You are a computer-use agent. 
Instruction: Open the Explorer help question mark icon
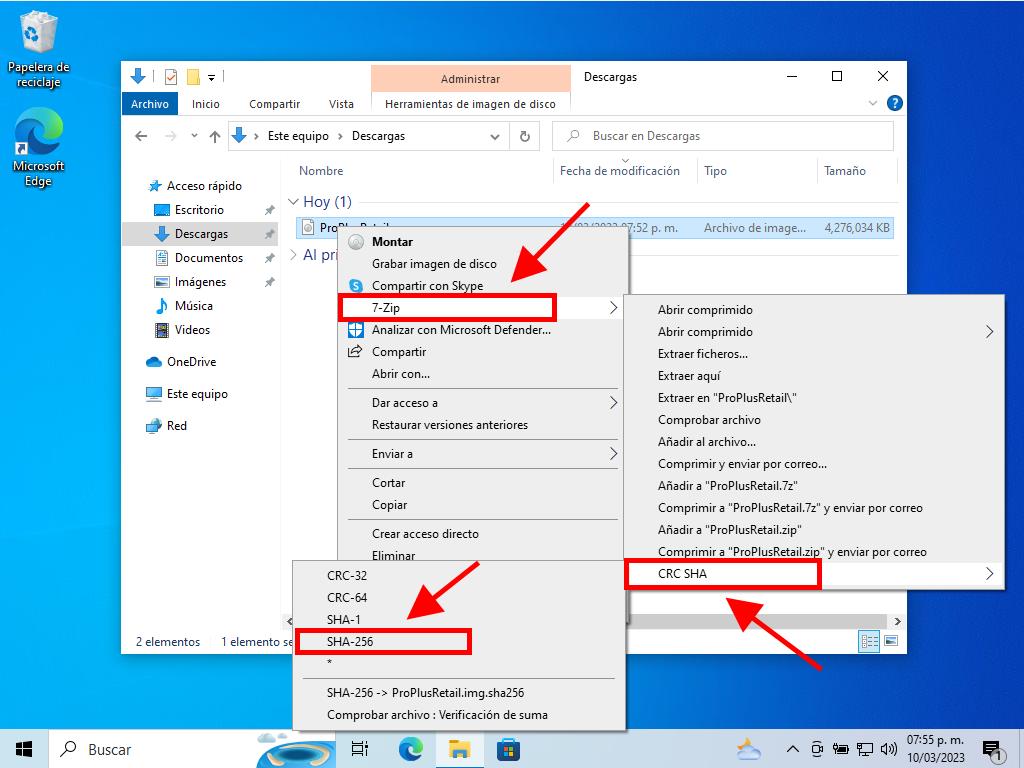(894, 103)
